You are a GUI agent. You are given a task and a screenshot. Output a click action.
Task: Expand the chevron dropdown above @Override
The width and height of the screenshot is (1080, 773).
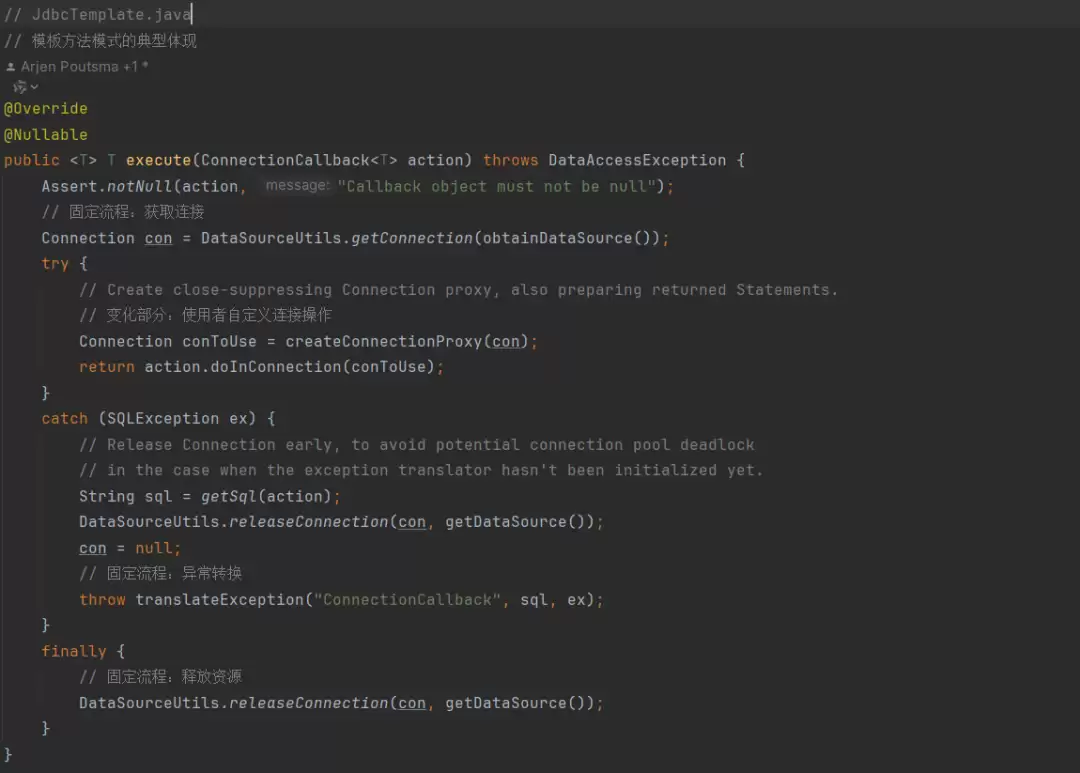click(35, 87)
